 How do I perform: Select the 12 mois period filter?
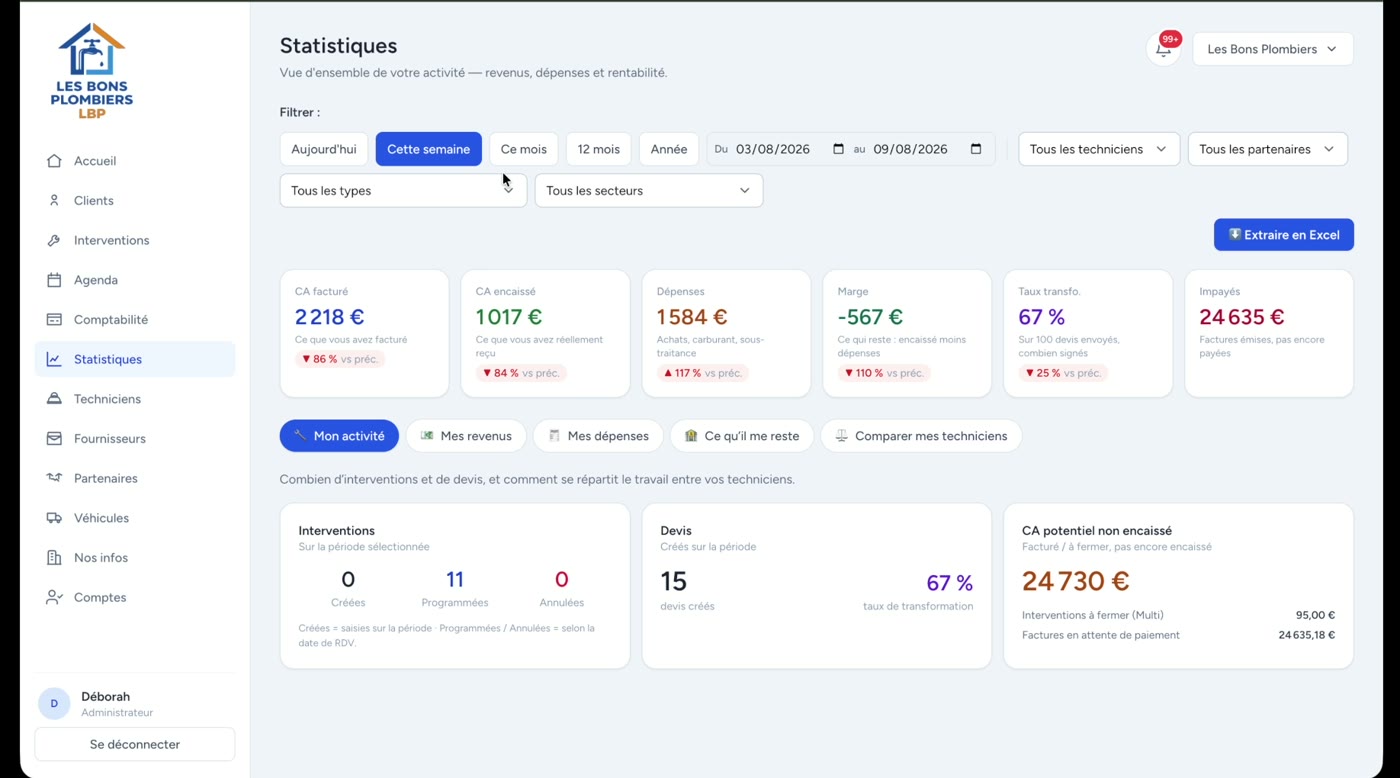[x=599, y=149]
